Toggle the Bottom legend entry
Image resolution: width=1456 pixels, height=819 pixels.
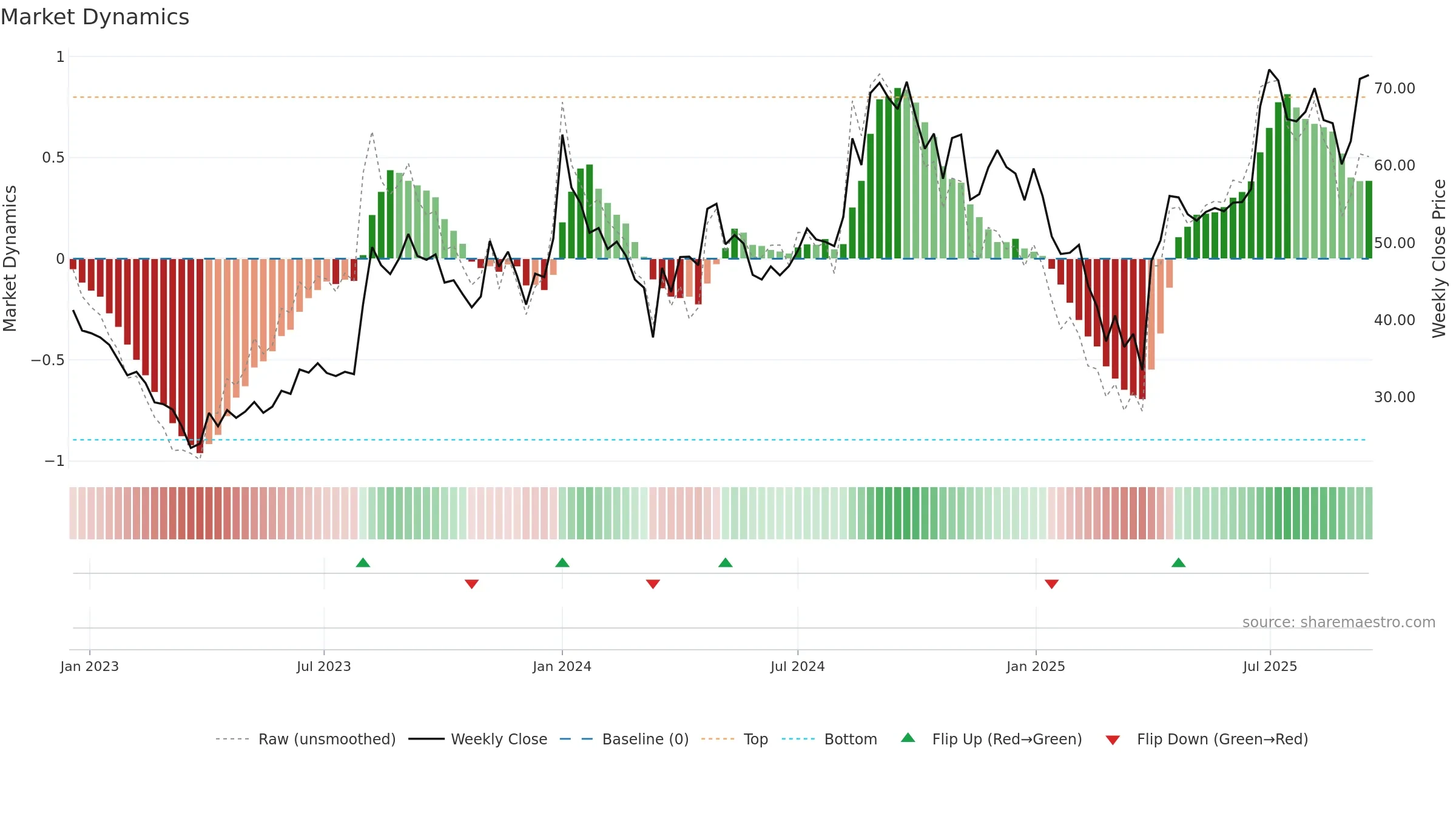click(829, 739)
